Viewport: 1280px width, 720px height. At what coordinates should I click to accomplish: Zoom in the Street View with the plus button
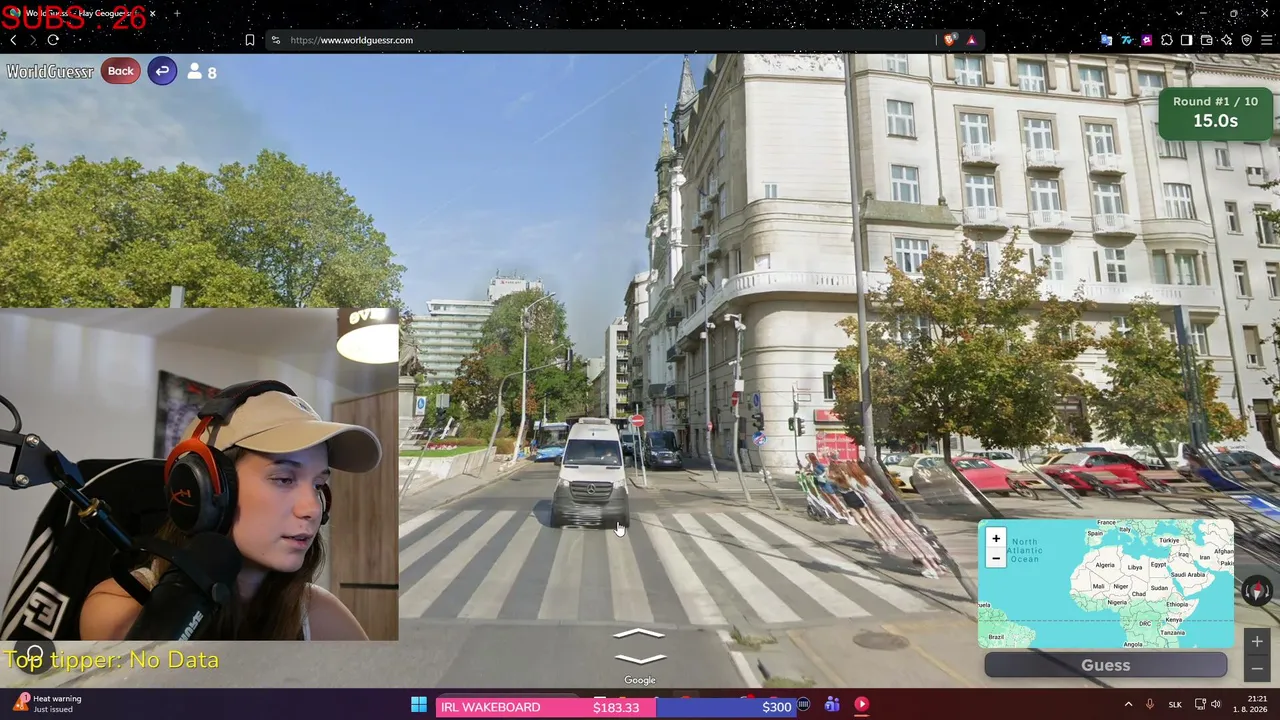click(x=1257, y=642)
